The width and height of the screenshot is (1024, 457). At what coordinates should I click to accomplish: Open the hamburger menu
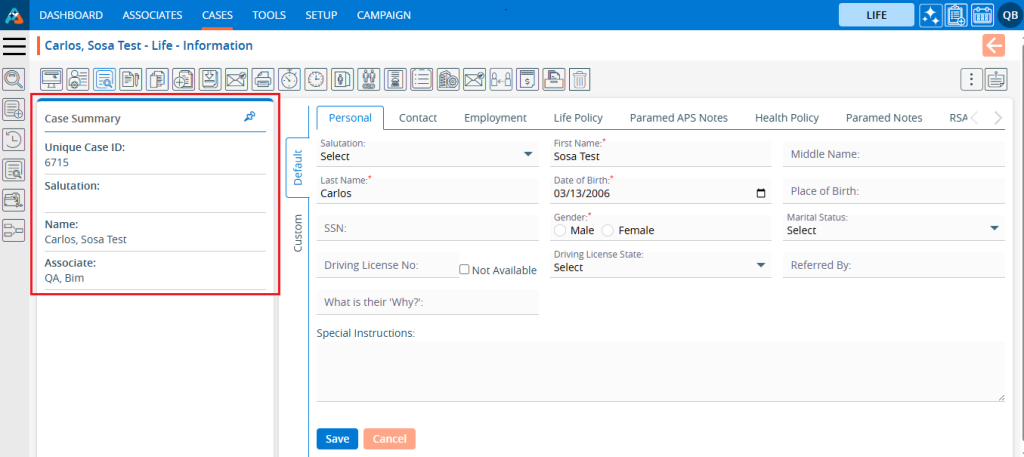click(14, 46)
